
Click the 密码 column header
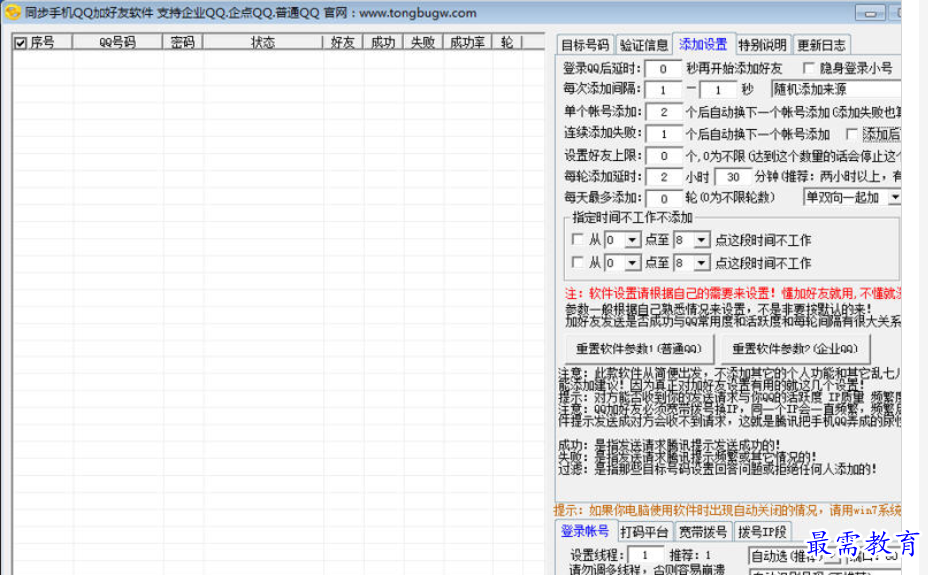coord(182,42)
